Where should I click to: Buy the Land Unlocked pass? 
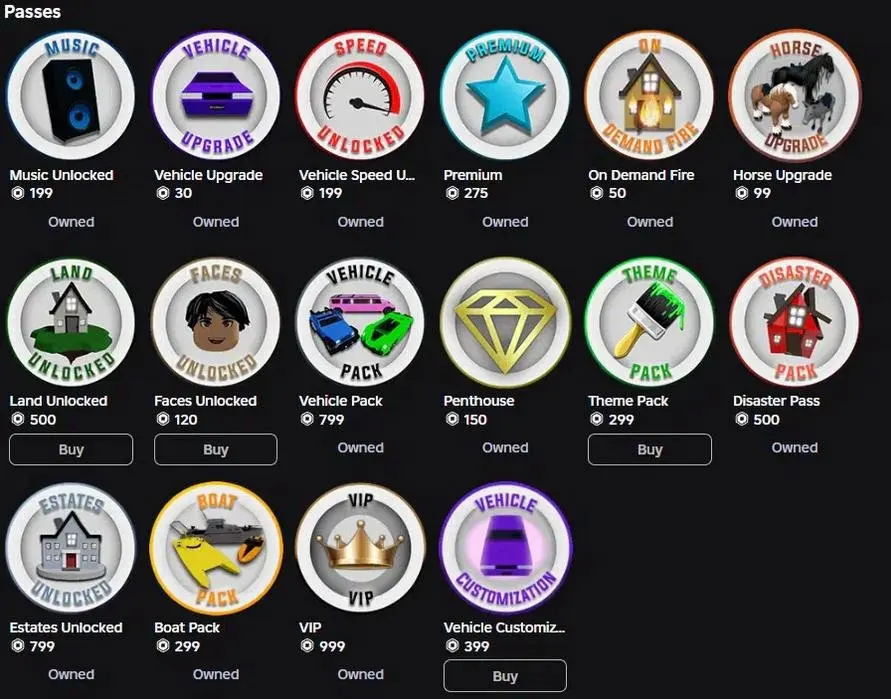[x=71, y=450]
